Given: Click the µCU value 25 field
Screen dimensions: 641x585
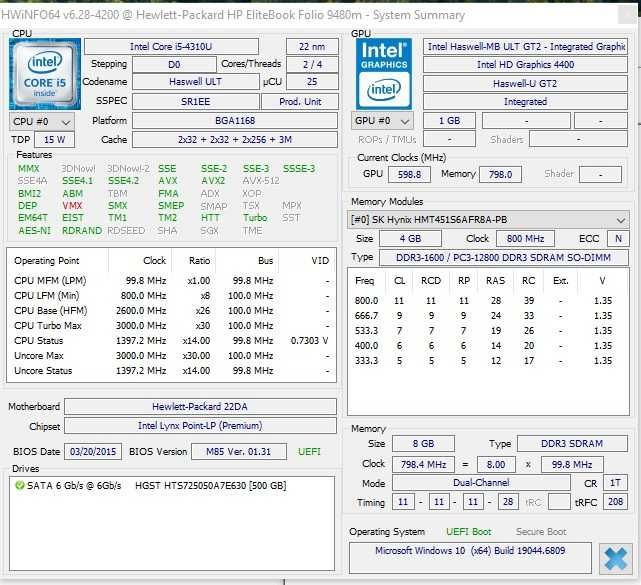Looking at the screenshot, I should click(312, 82).
